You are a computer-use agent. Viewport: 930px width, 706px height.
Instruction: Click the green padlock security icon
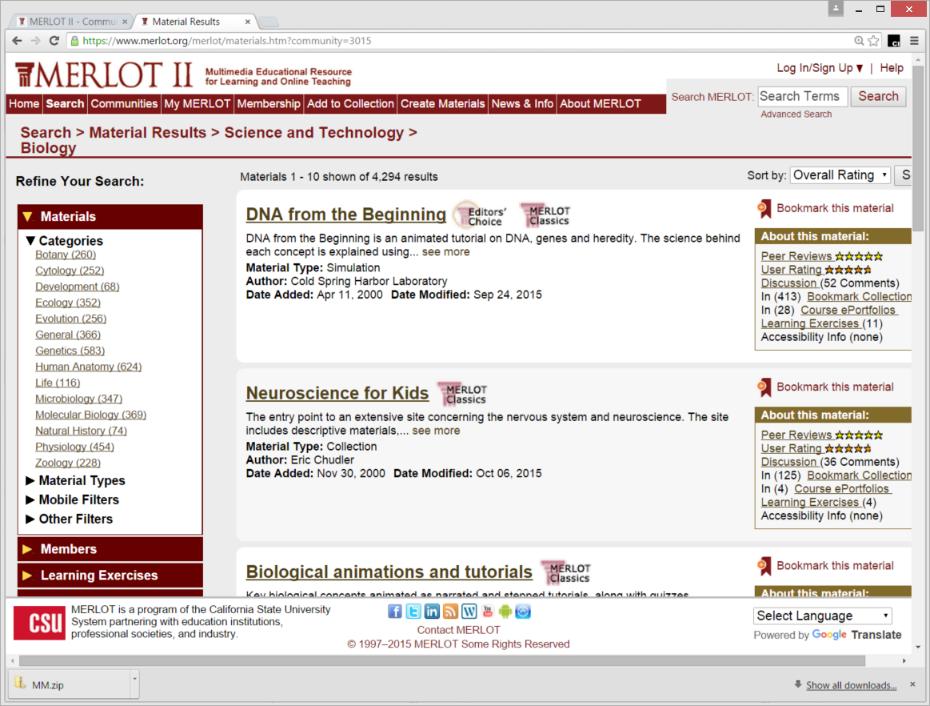coord(74,40)
